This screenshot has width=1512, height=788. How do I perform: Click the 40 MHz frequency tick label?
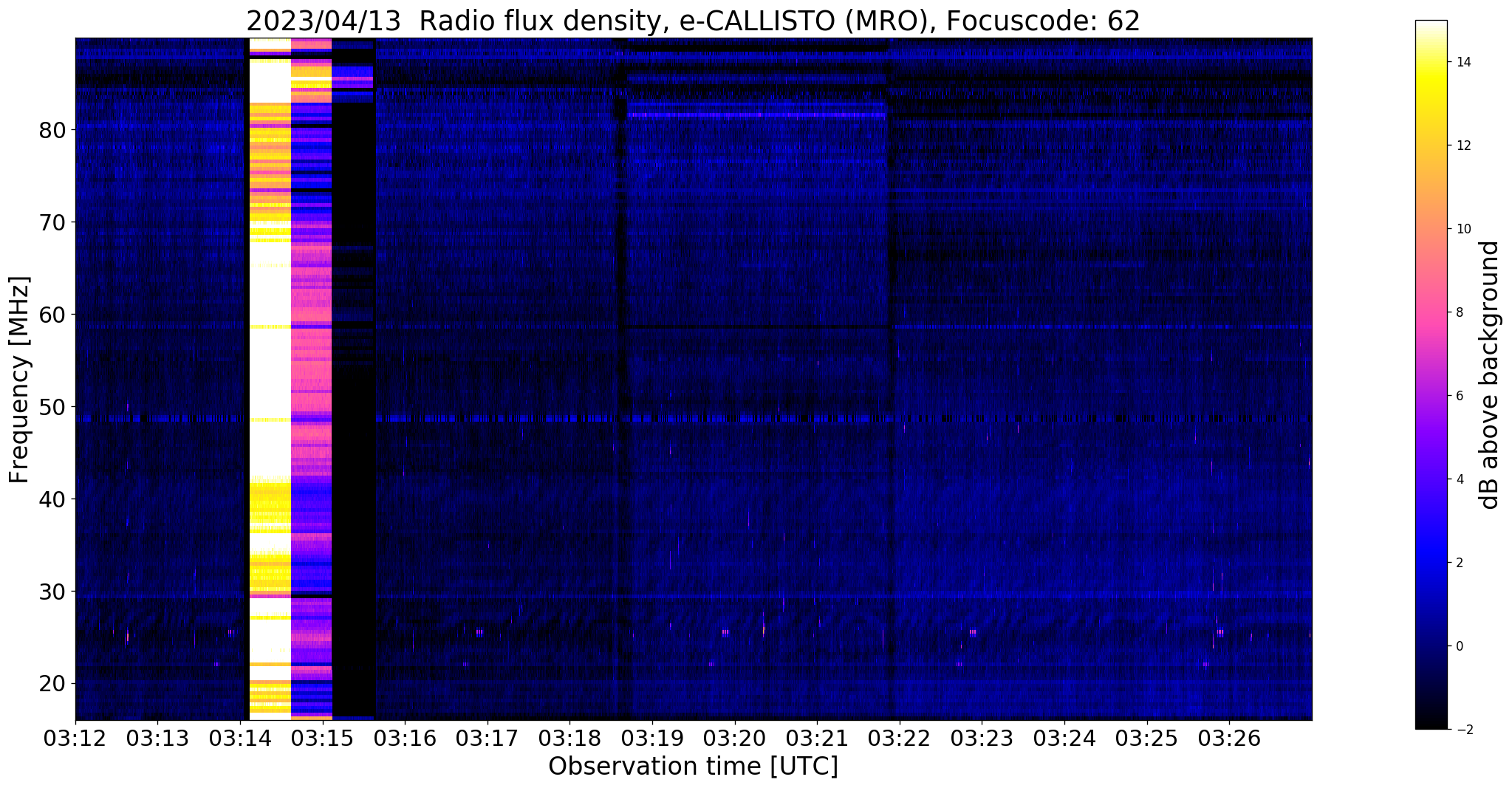click(52, 499)
